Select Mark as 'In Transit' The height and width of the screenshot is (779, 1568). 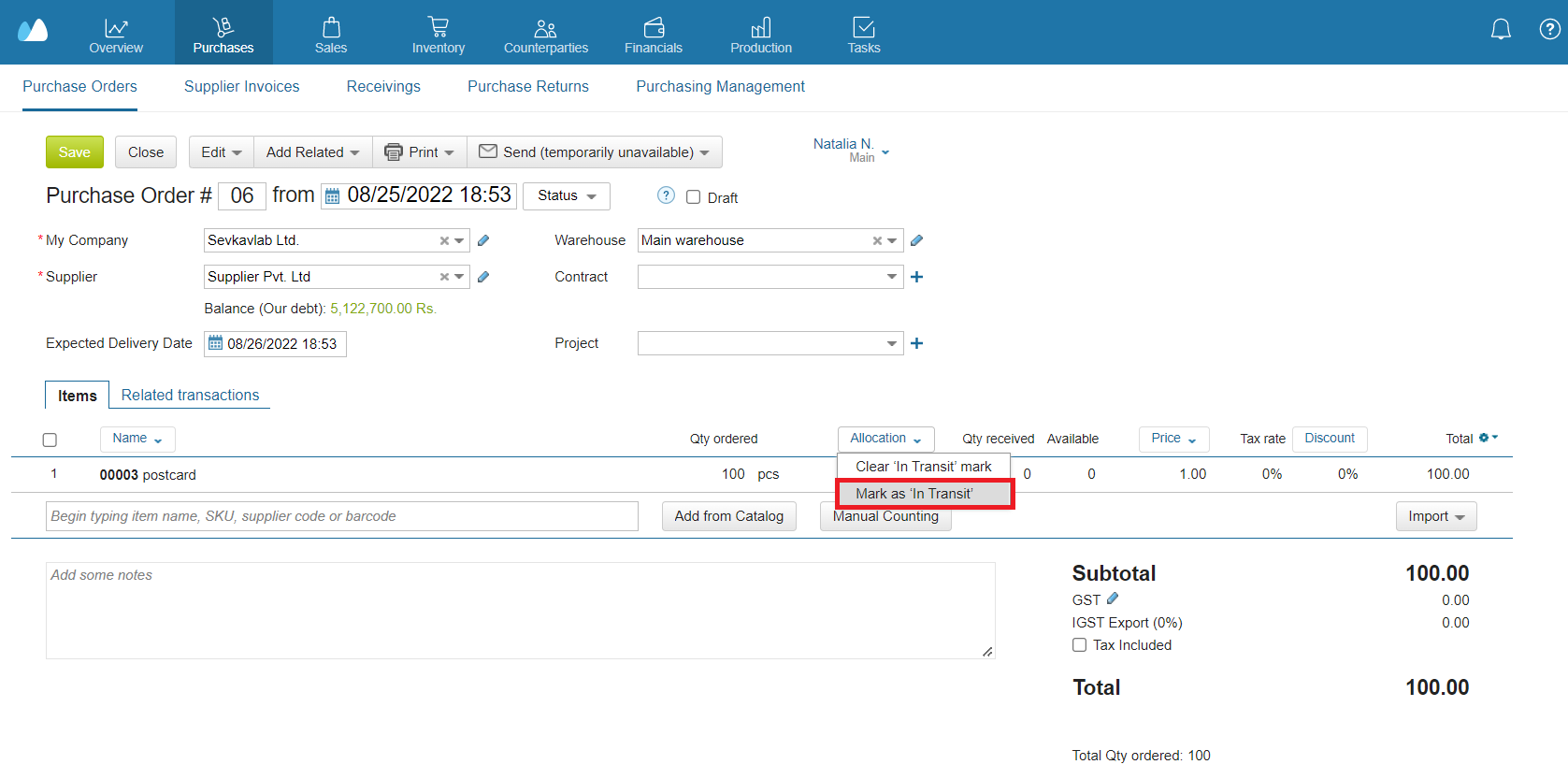(x=924, y=494)
